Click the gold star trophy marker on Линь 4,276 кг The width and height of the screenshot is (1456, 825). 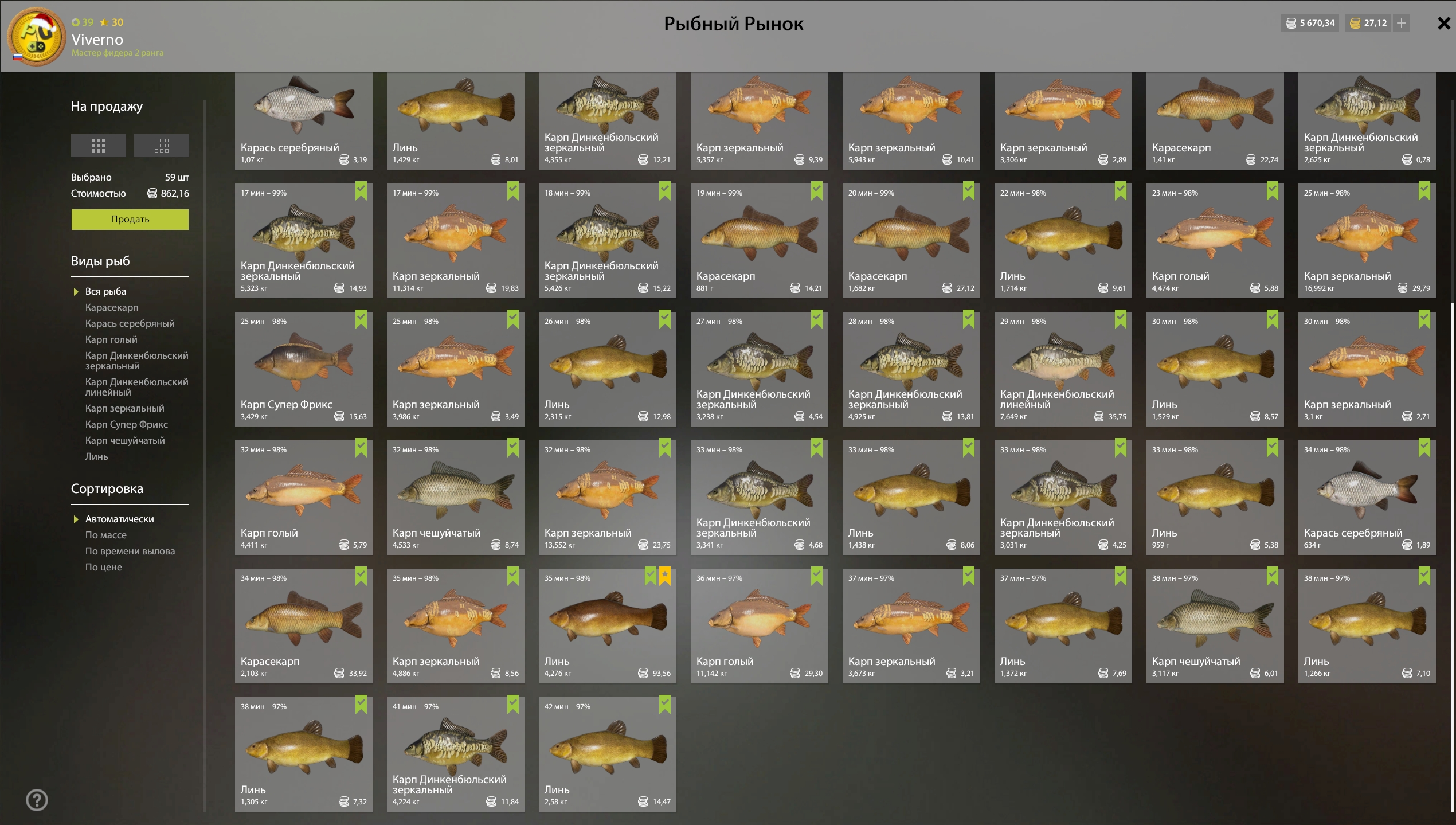coord(665,575)
